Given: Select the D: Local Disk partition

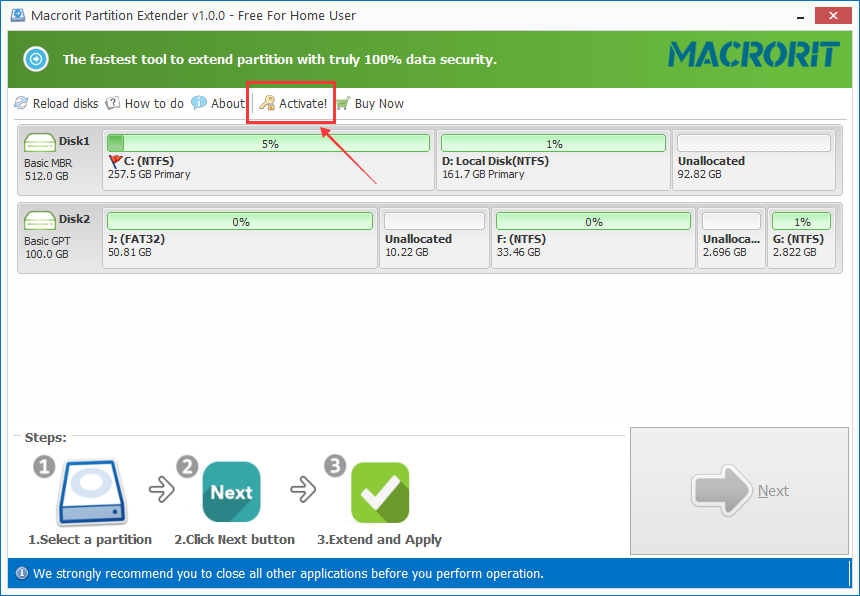Looking at the screenshot, I should point(552,167).
